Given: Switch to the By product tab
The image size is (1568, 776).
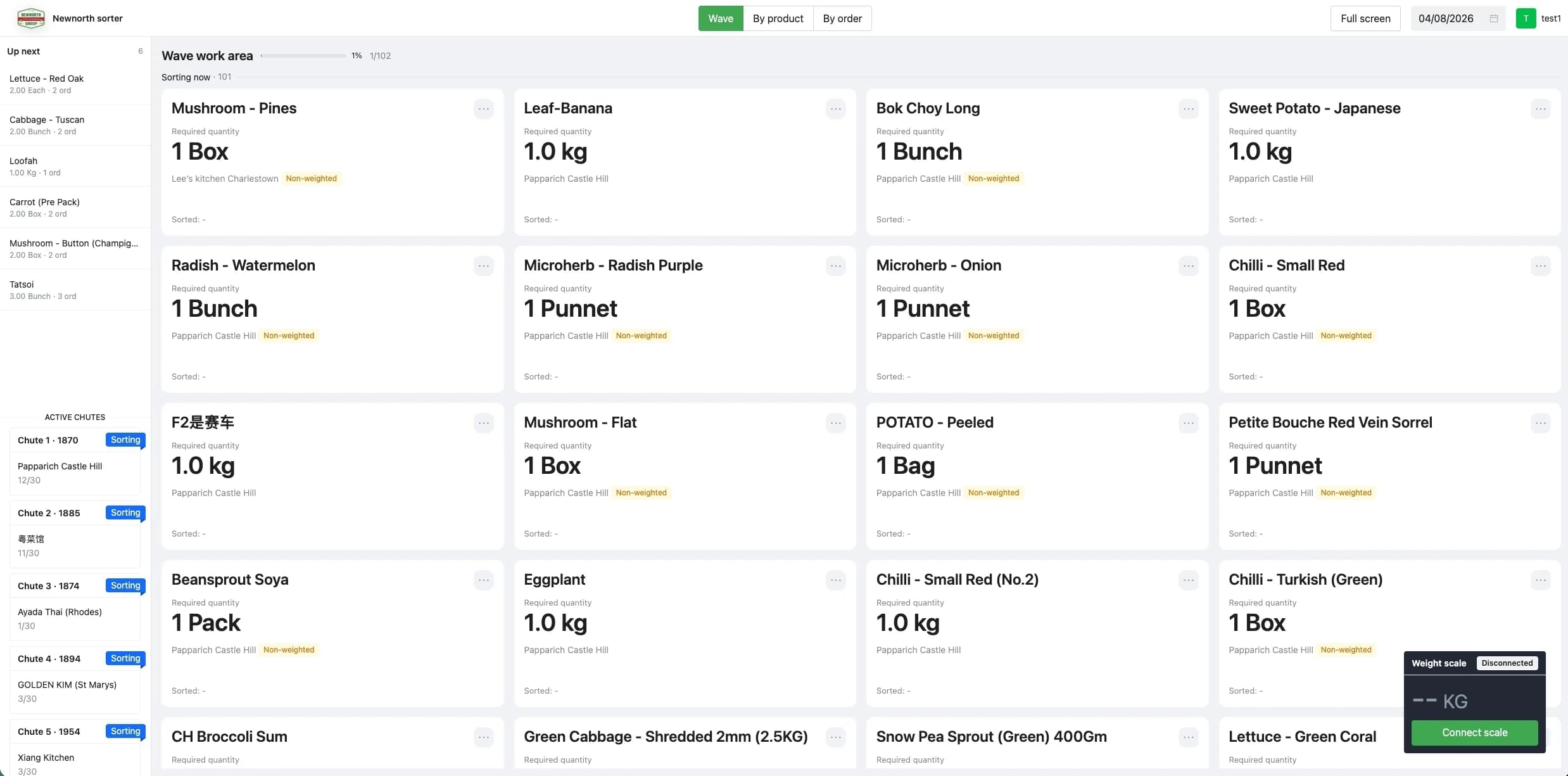Looking at the screenshot, I should pos(778,18).
